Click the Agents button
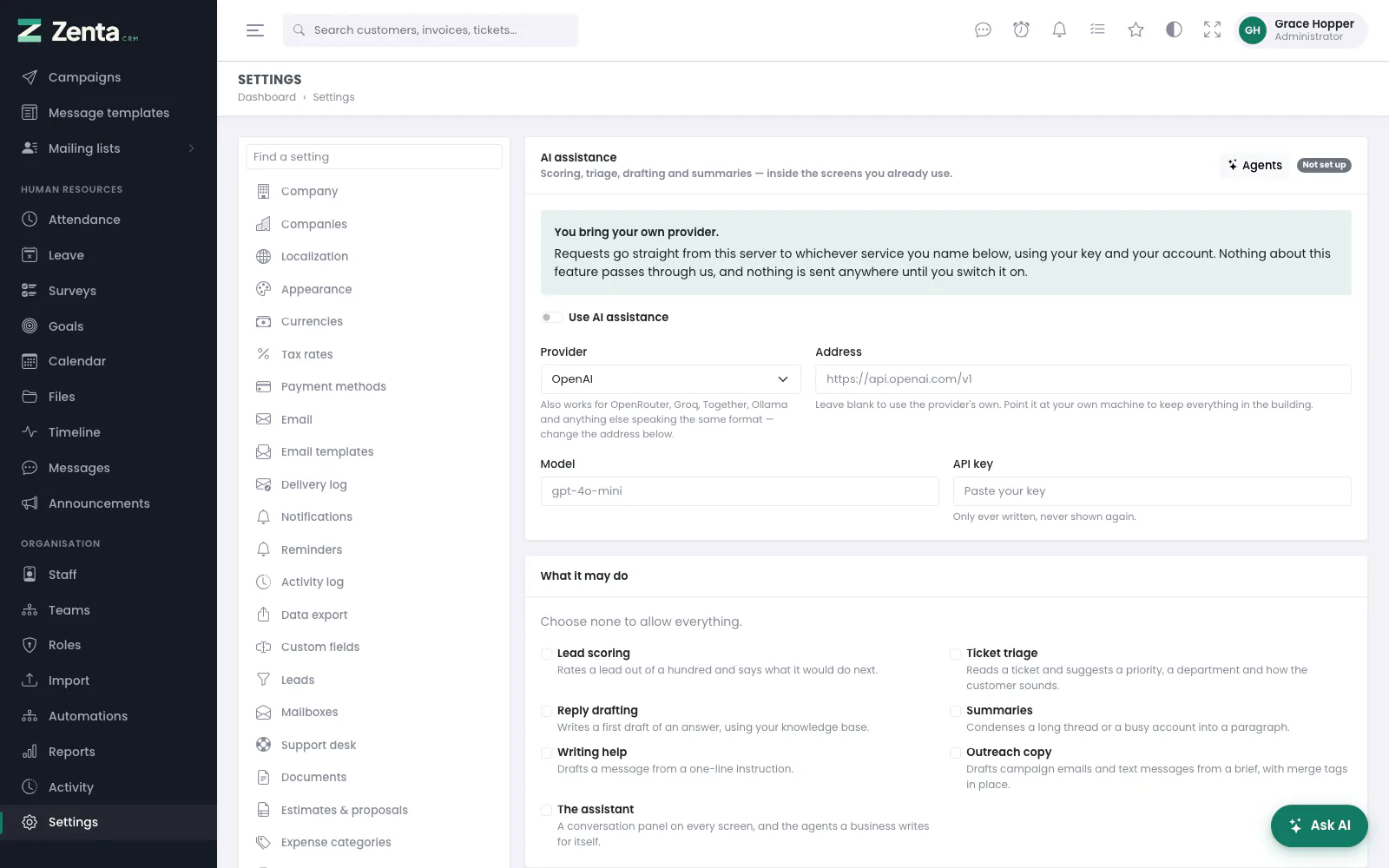Screen dimensions: 1389x868 (x=1254, y=165)
